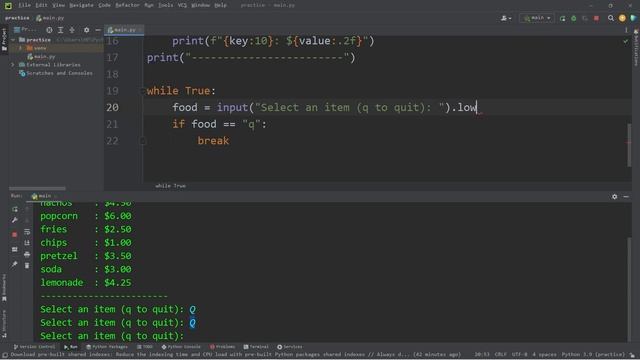Viewport: 640px width, 360px height.
Task: Click the practice breadcrumb in navigation bar
Action: pos(17,18)
